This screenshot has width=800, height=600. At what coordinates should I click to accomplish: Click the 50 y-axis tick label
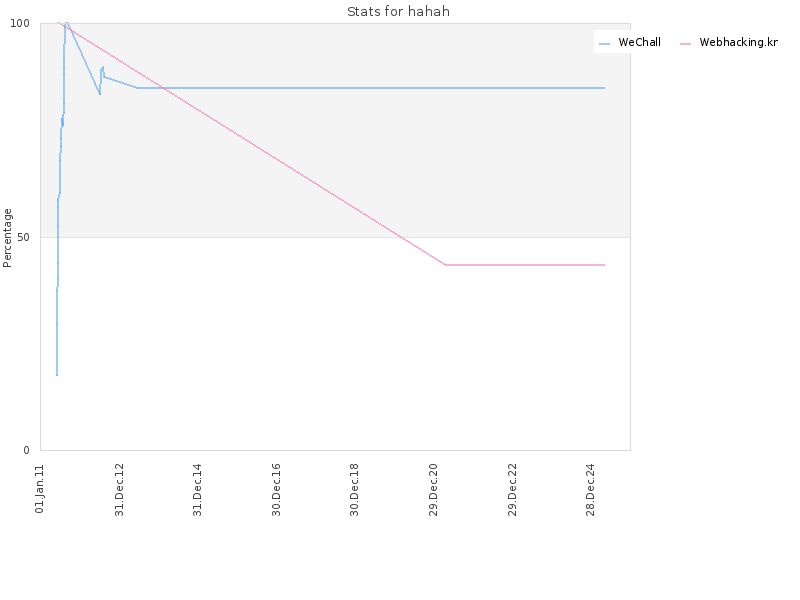[x=23, y=237]
